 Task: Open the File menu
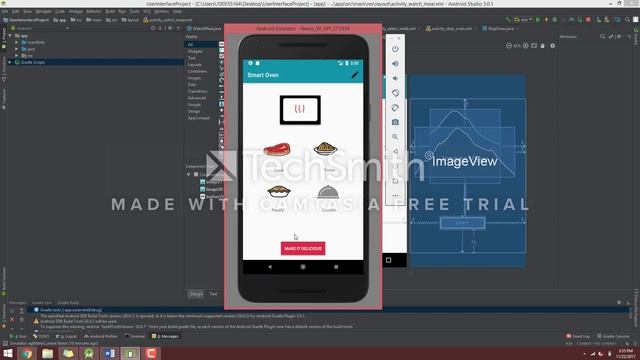(5, 11)
